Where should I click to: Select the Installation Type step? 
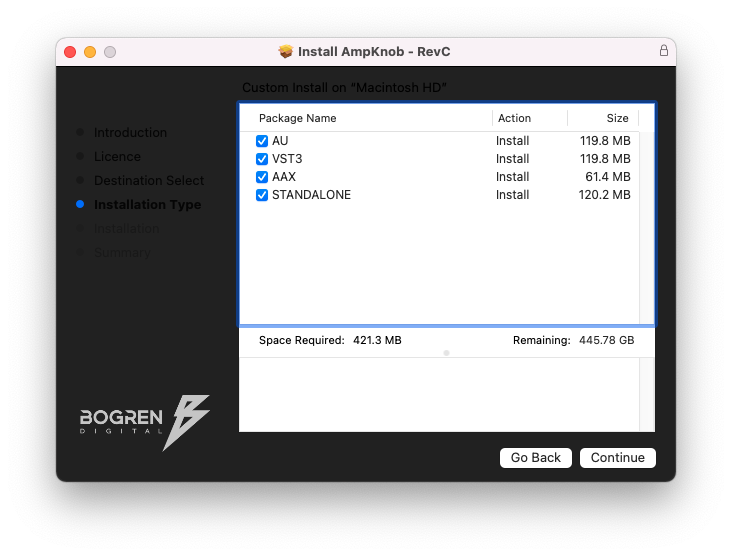click(x=148, y=204)
